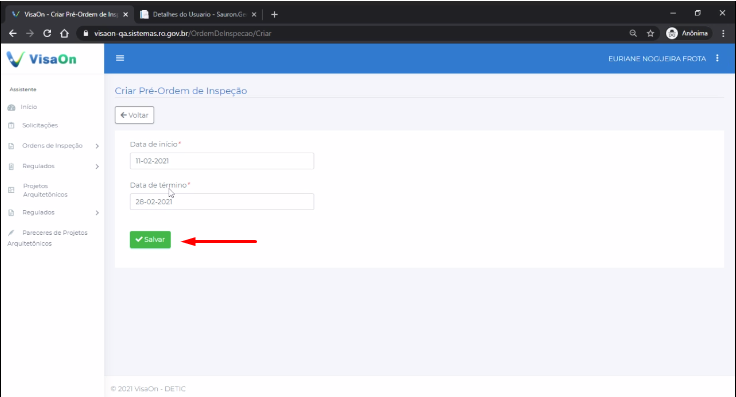Click the VisaOn logo

click(x=41, y=59)
